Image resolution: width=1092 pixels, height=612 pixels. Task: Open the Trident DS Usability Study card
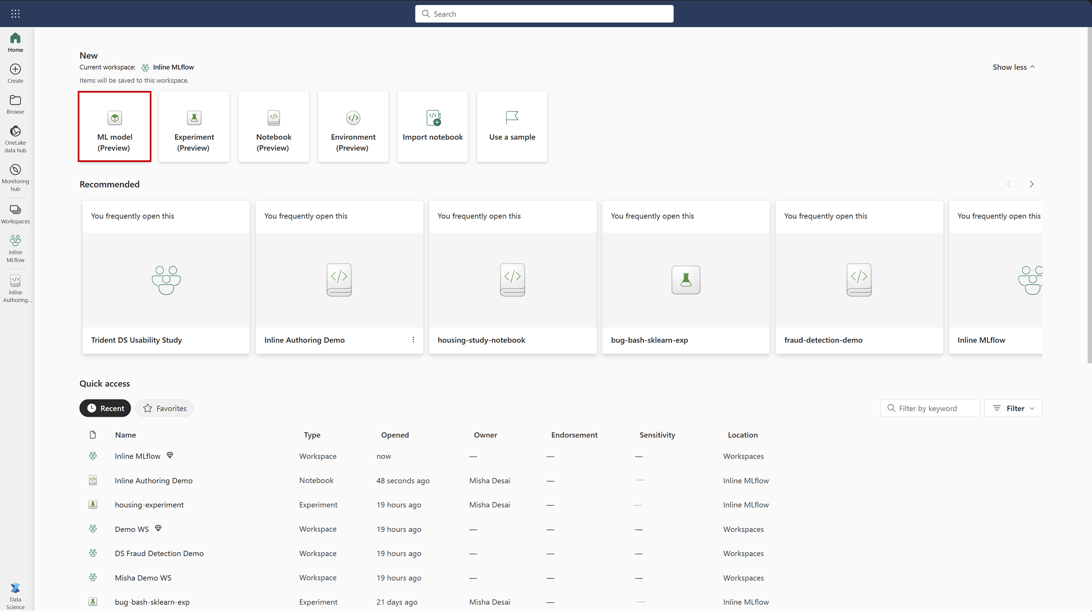coord(166,277)
